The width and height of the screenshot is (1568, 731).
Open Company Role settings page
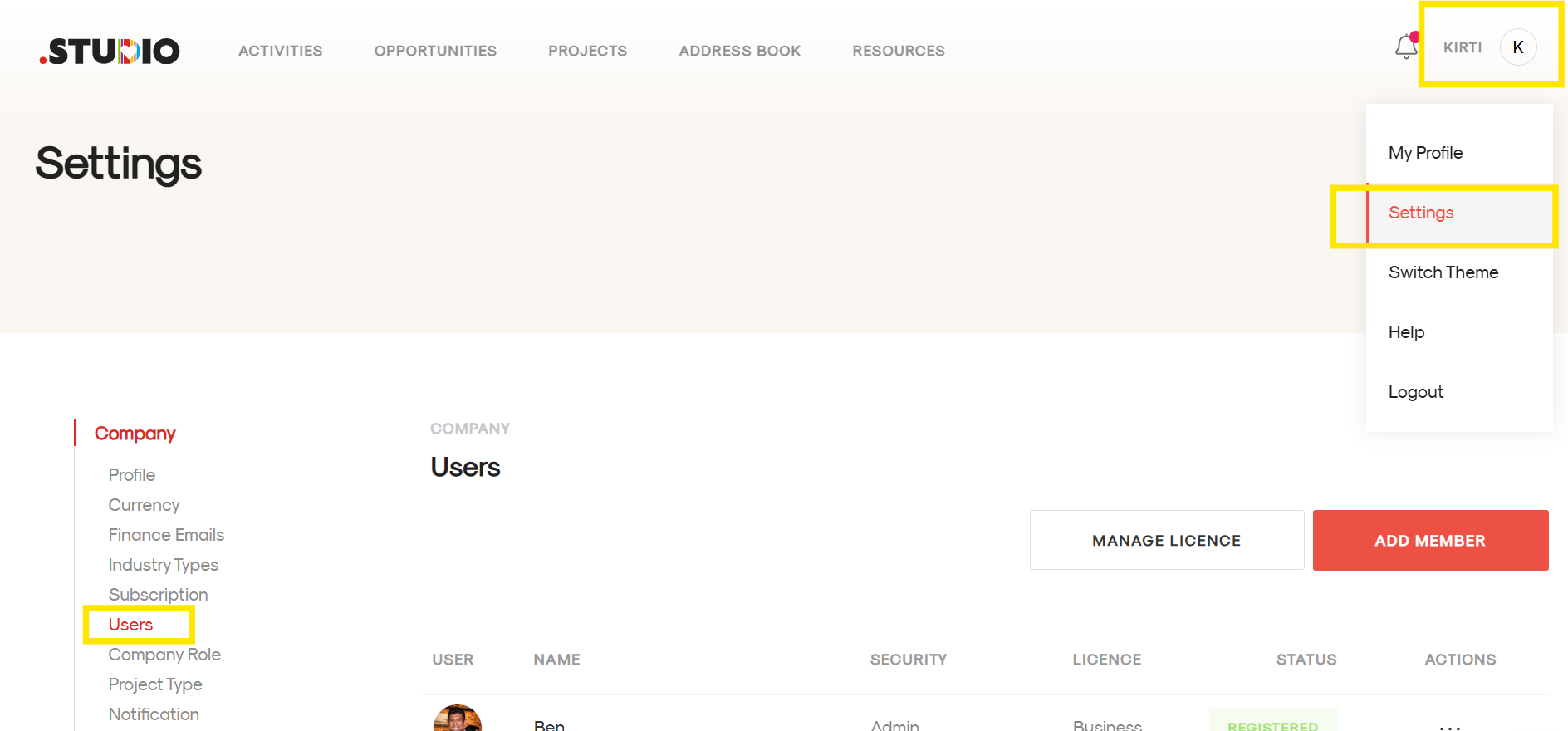[164, 655]
